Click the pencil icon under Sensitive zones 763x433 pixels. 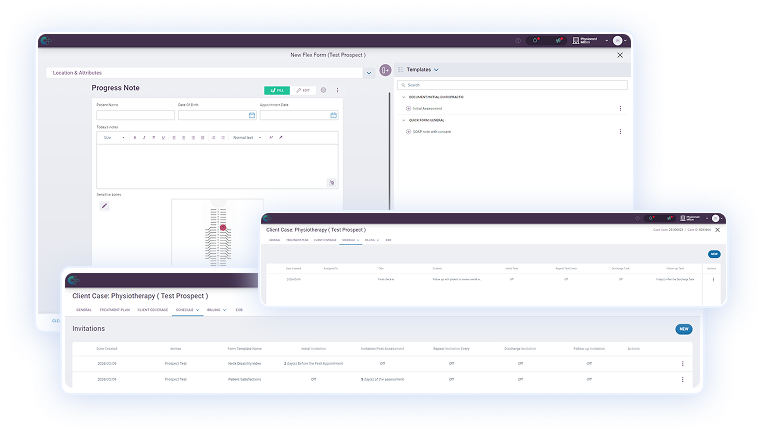point(104,206)
